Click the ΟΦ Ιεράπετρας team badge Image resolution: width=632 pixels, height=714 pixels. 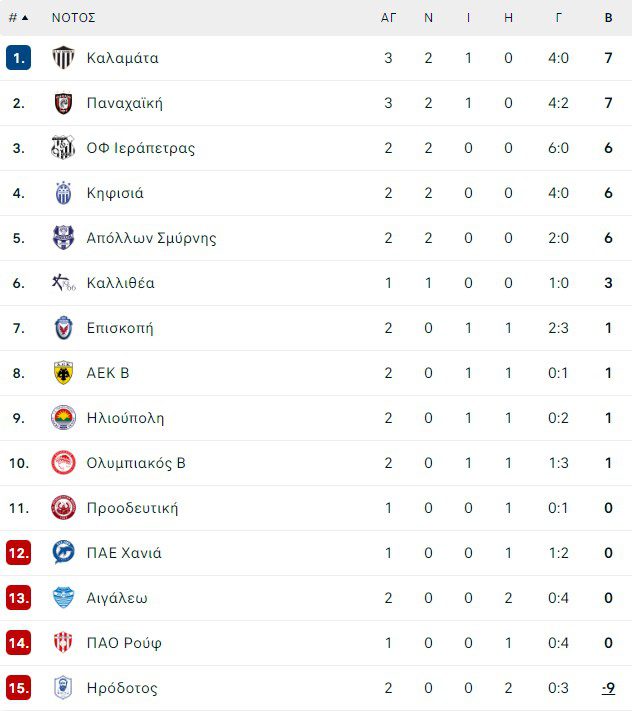pos(63,148)
